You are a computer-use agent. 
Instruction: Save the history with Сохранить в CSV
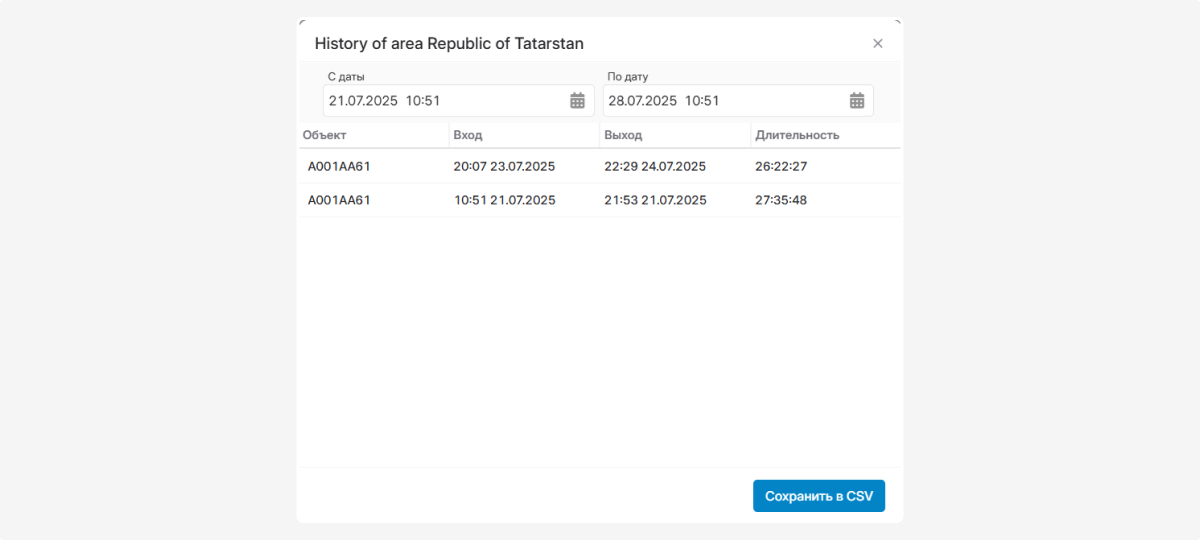point(818,496)
